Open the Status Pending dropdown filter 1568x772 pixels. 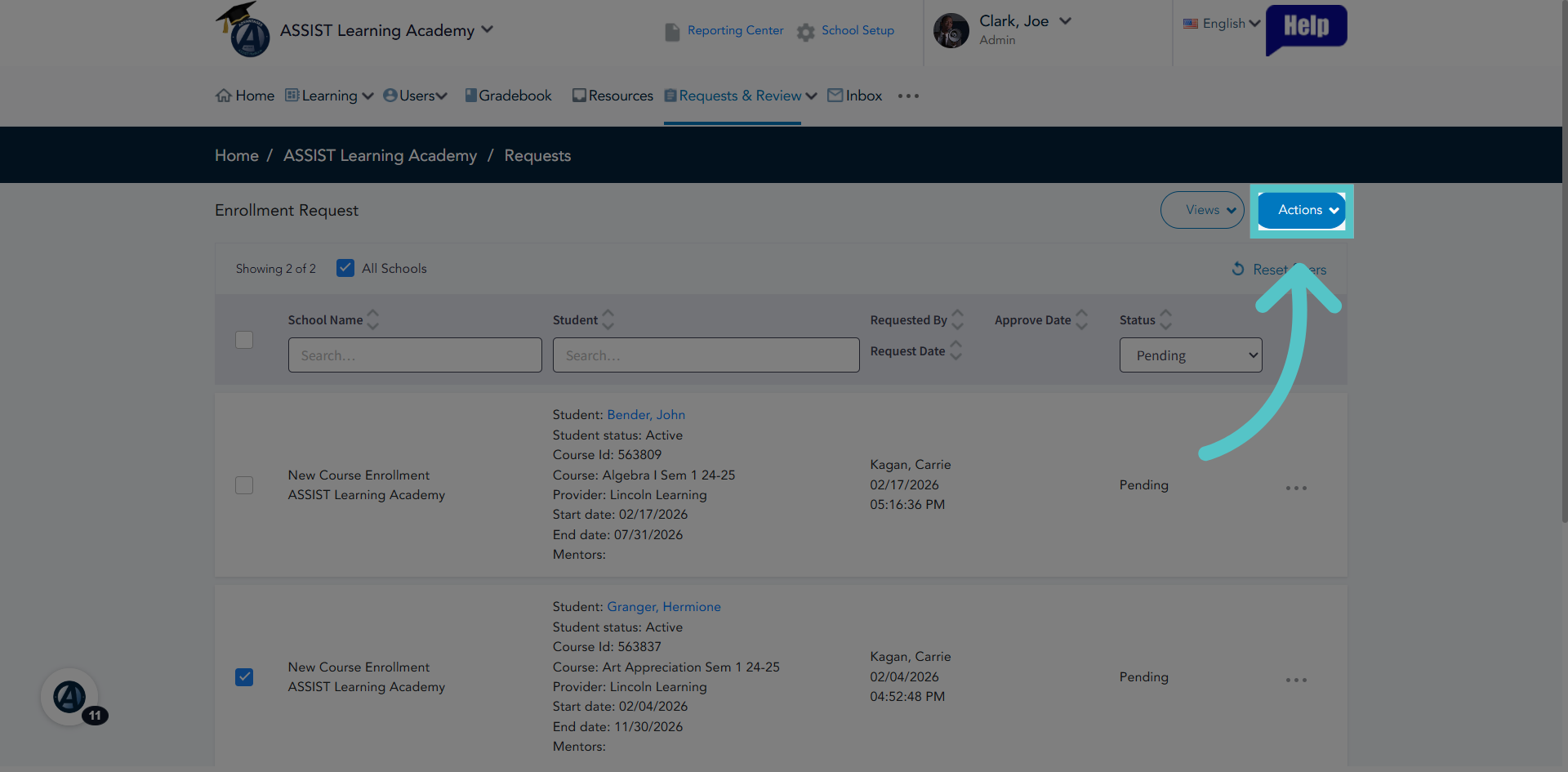coord(1190,355)
